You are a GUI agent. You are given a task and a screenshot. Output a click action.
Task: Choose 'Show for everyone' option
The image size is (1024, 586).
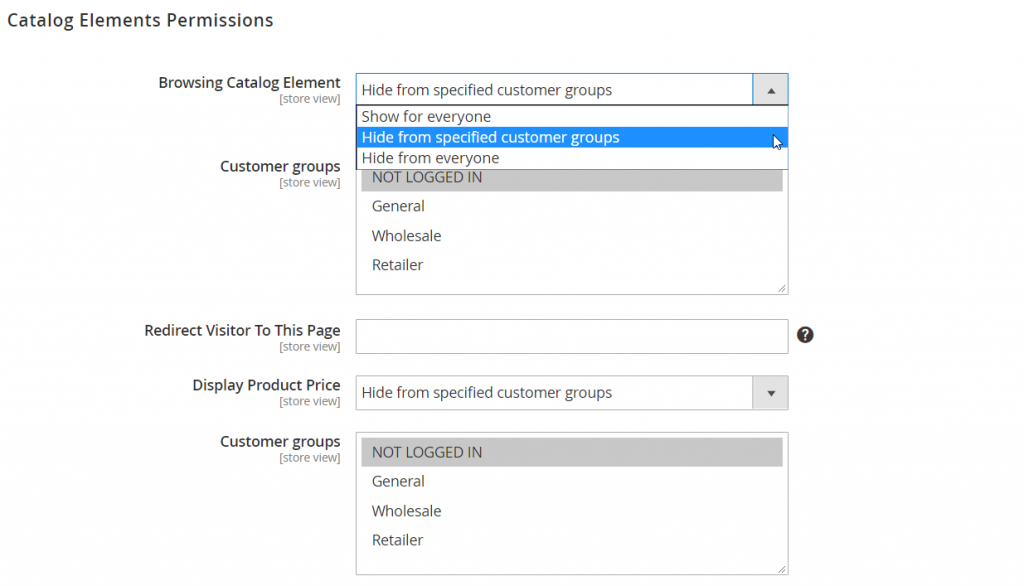pos(427,117)
